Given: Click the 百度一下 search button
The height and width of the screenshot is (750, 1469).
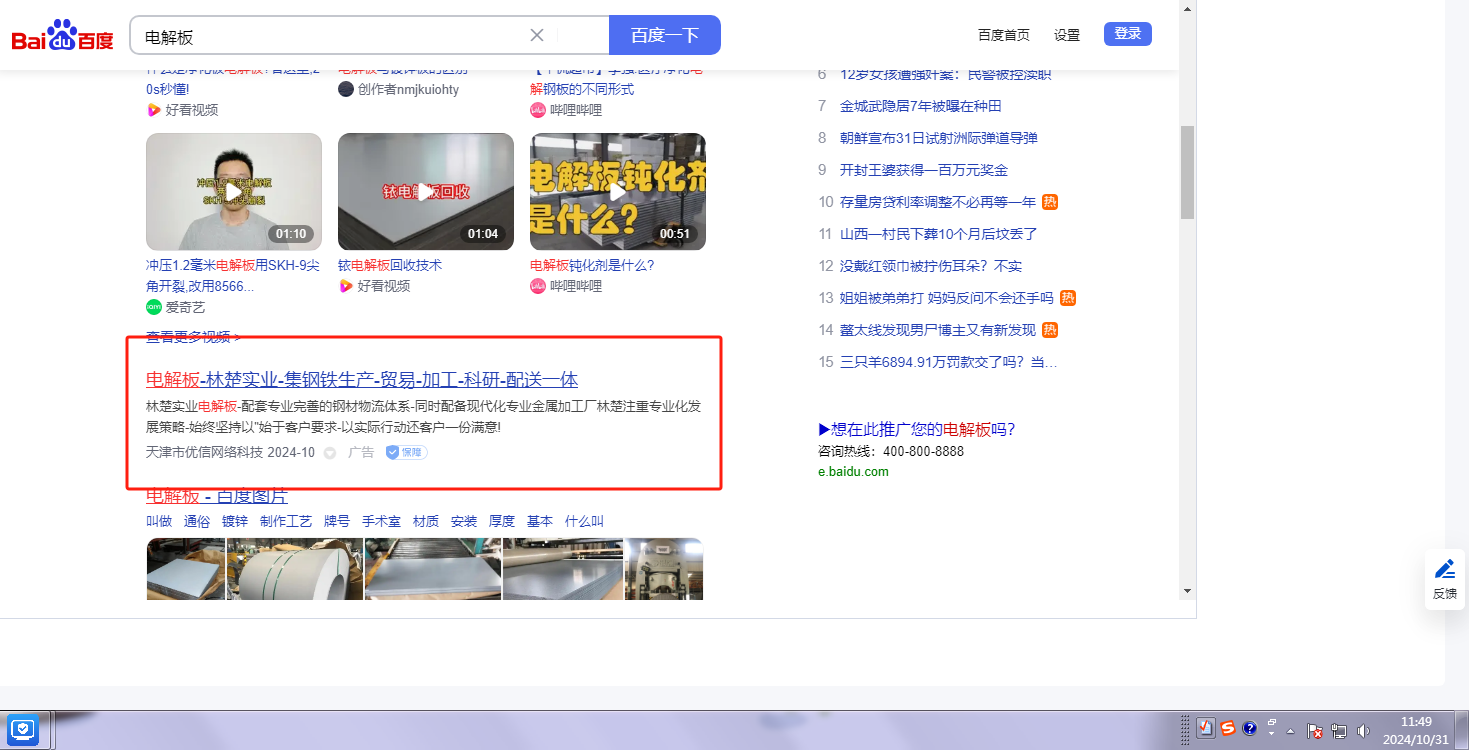Looking at the screenshot, I should click(664, 35).
